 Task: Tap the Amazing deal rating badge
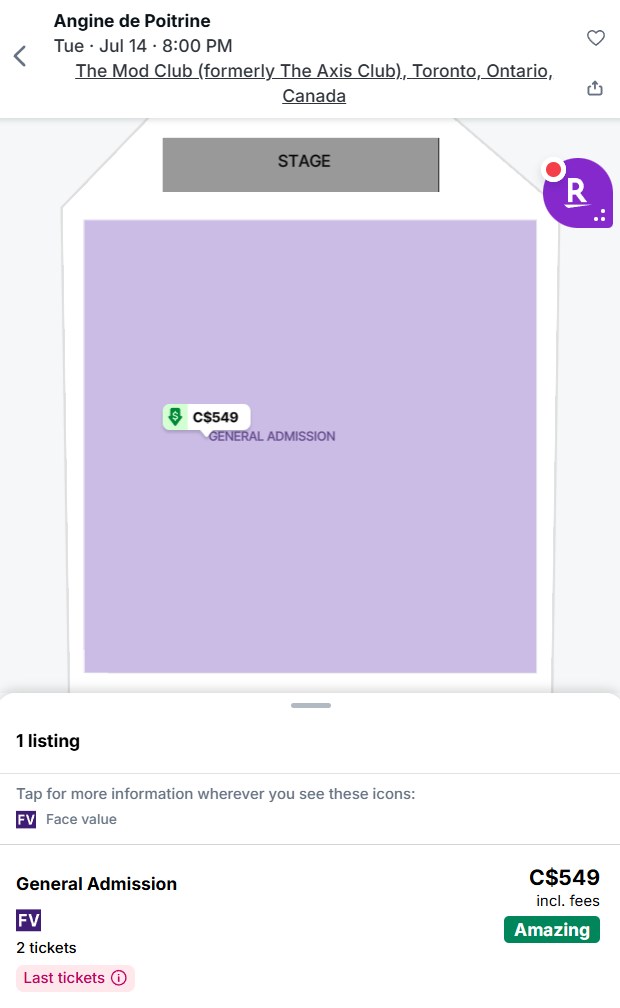(551, 929)
